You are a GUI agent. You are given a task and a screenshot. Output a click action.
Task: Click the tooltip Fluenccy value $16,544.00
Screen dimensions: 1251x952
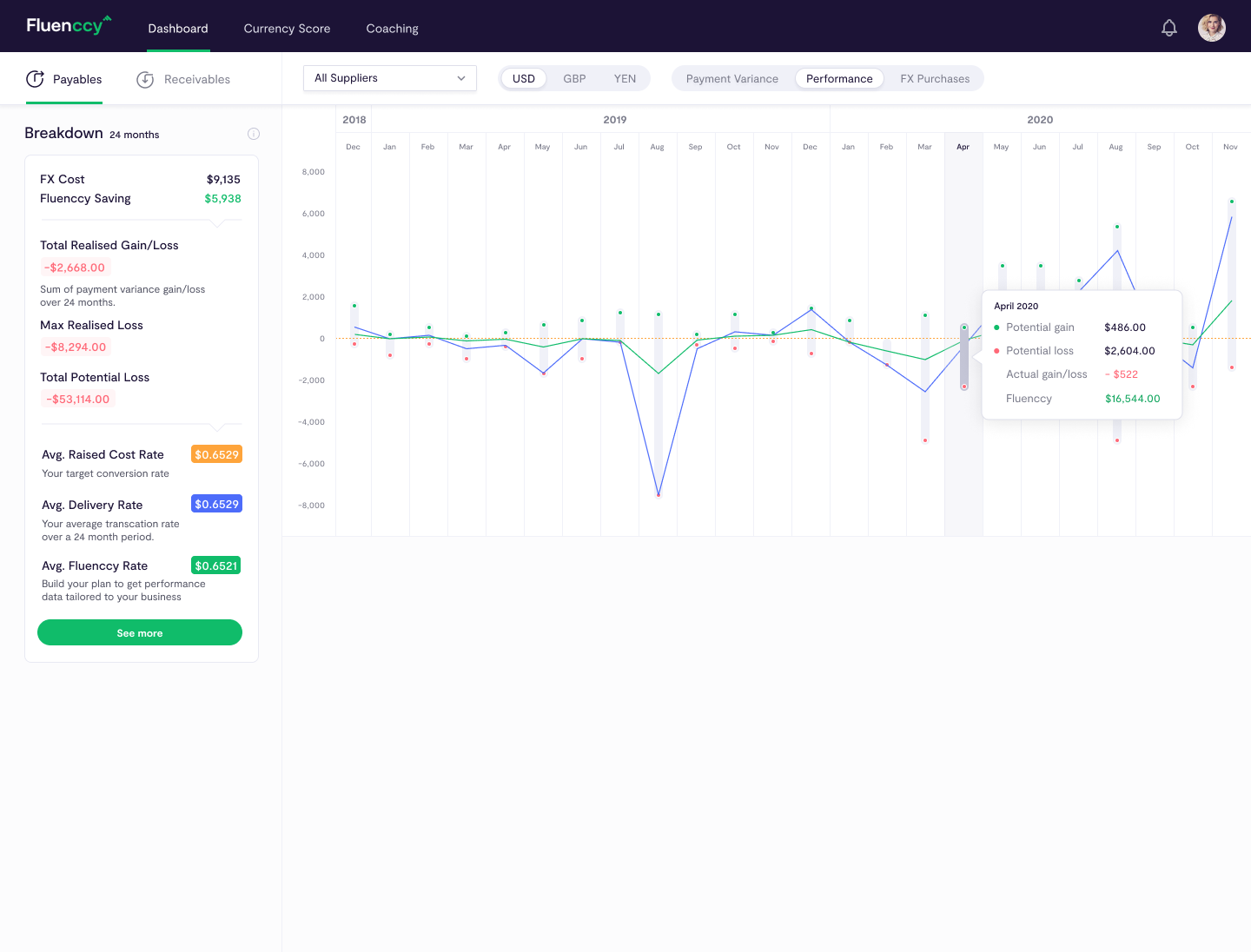[1132, 399]
